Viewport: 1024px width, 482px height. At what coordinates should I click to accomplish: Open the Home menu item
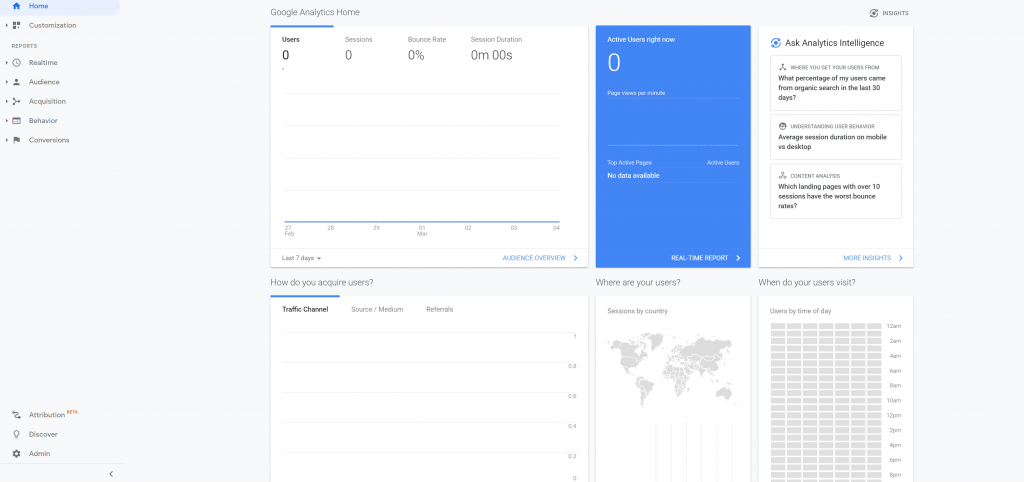tap(39, 6)
